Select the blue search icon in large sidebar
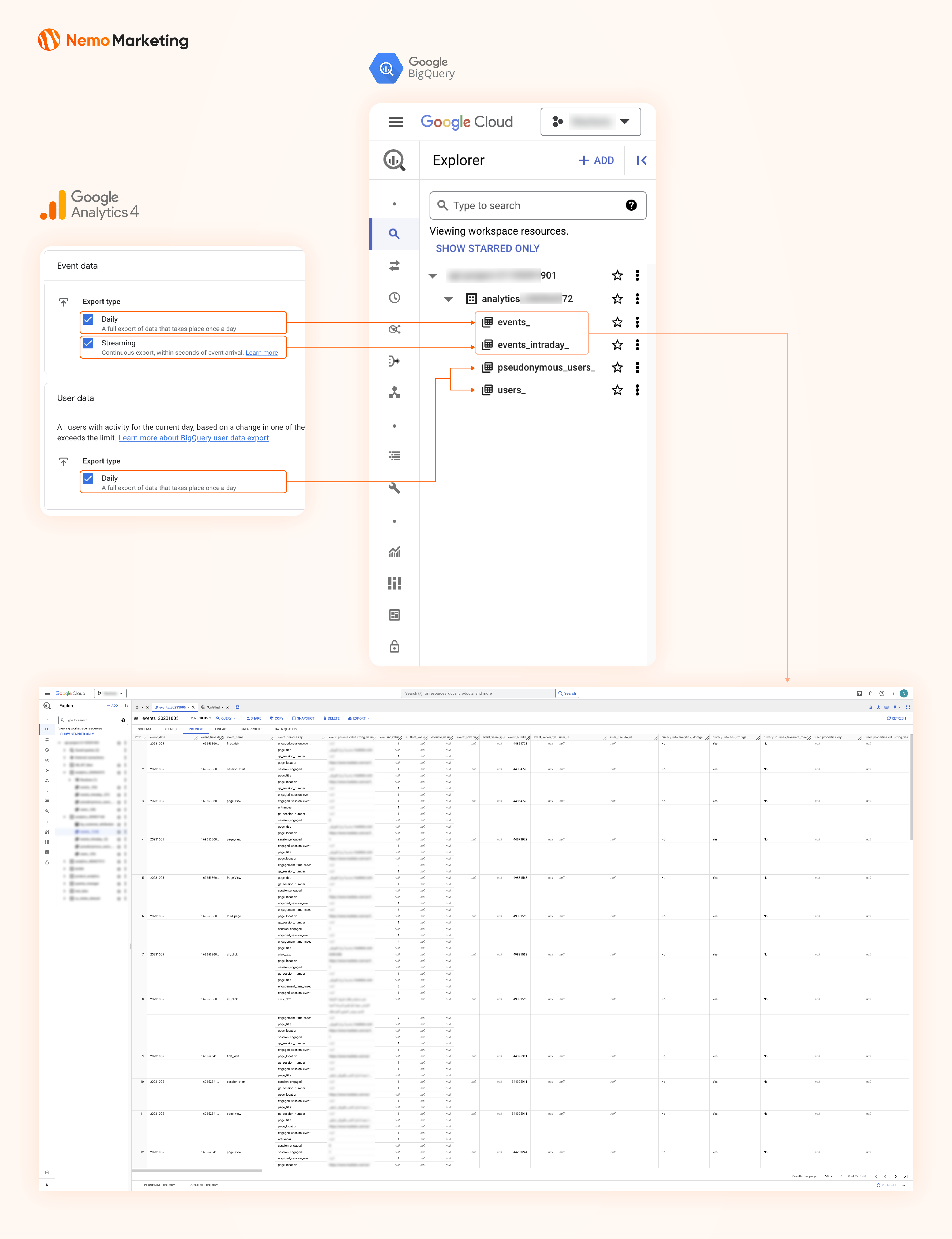Viewport: 952px width, 1239px height. (394, 234)
